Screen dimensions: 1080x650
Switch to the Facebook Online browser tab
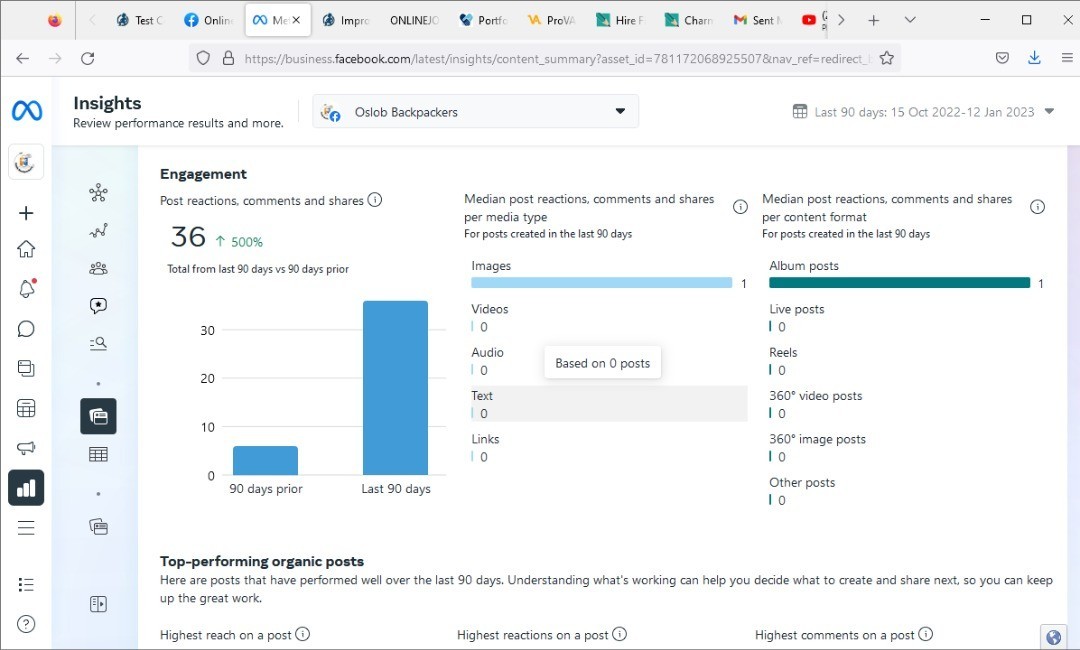click(209, 20)
